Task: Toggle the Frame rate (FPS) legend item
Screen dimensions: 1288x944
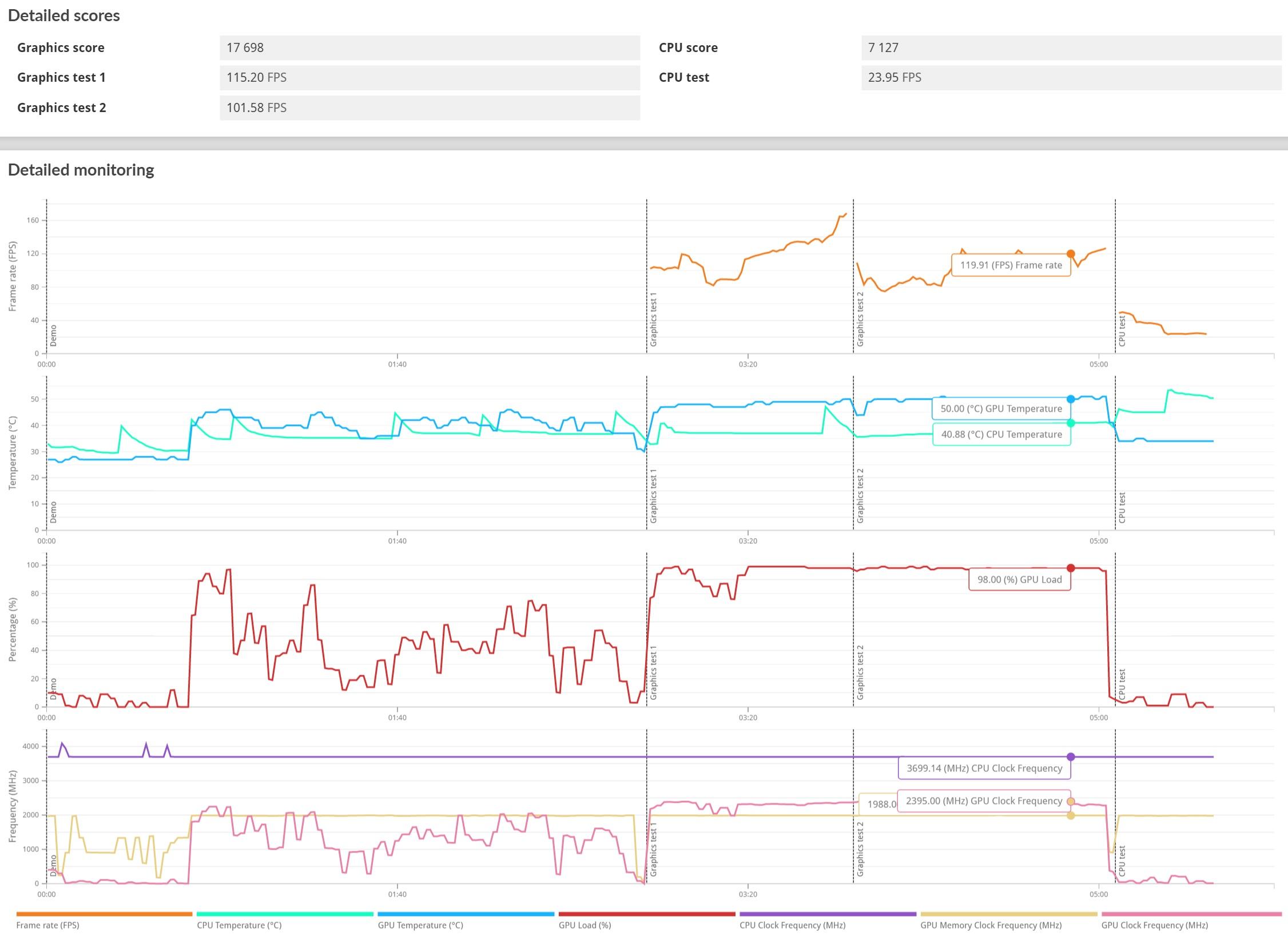Action: (48, 925)
